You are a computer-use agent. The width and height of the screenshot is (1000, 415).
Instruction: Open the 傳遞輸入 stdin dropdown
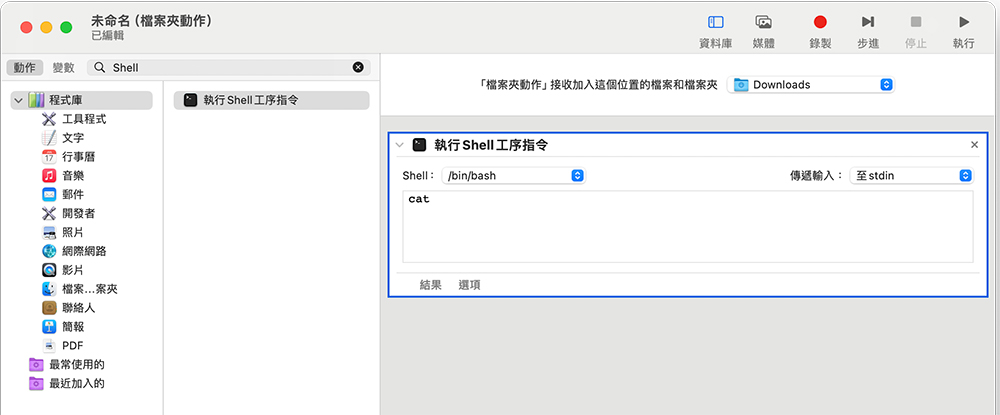pos(911,175)
